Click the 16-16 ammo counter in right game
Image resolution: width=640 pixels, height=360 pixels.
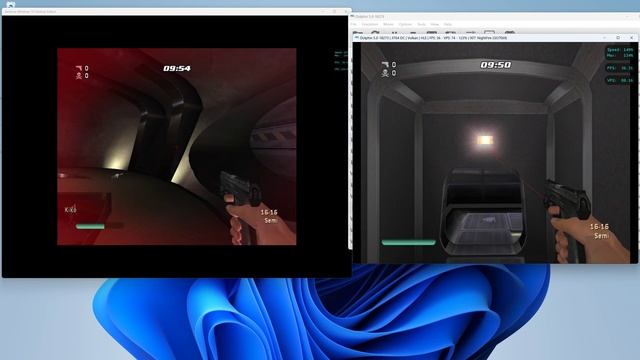tap(599, 227)
